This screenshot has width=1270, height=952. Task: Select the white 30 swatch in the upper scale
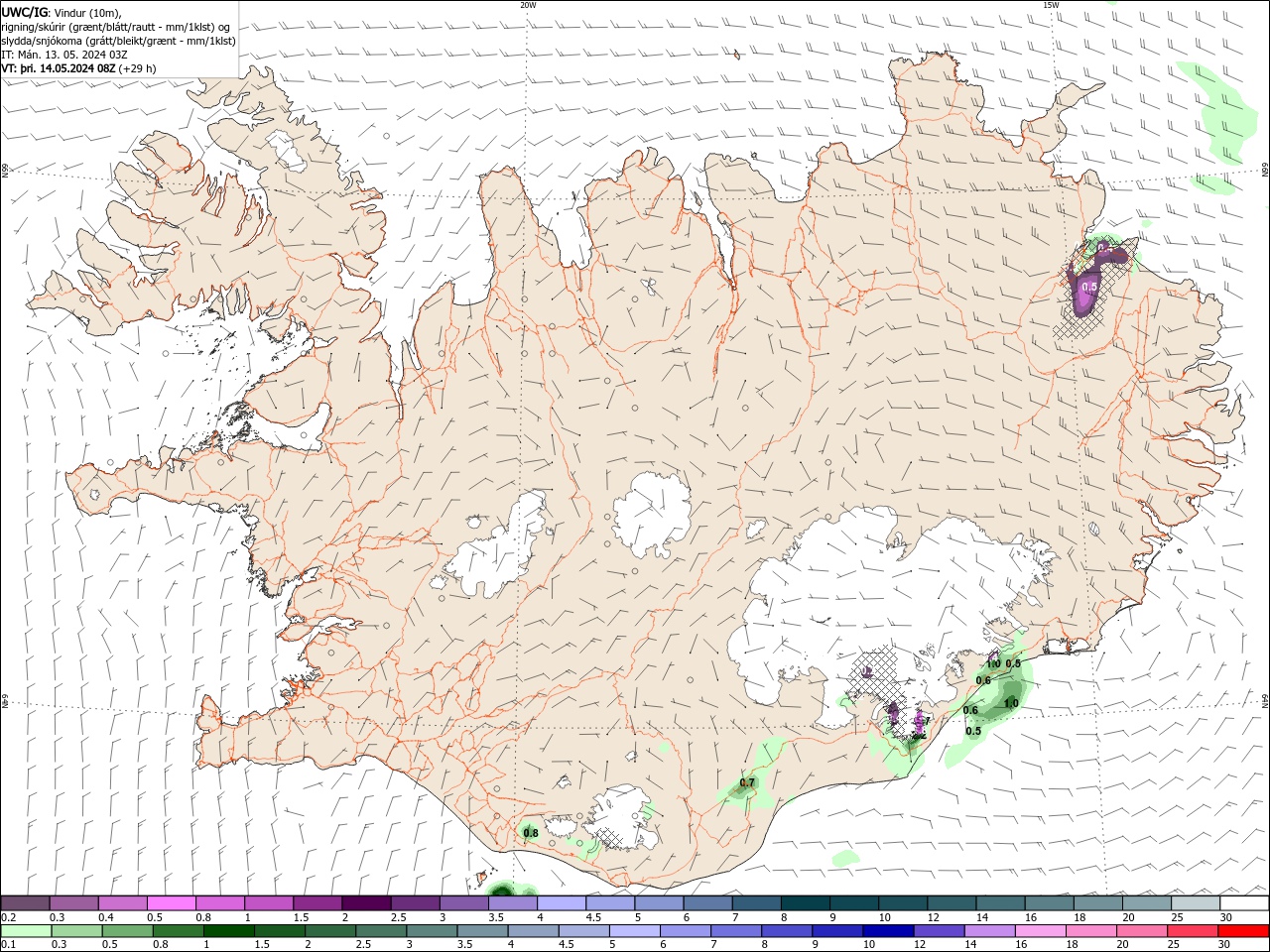click(x=1244, y=903)
